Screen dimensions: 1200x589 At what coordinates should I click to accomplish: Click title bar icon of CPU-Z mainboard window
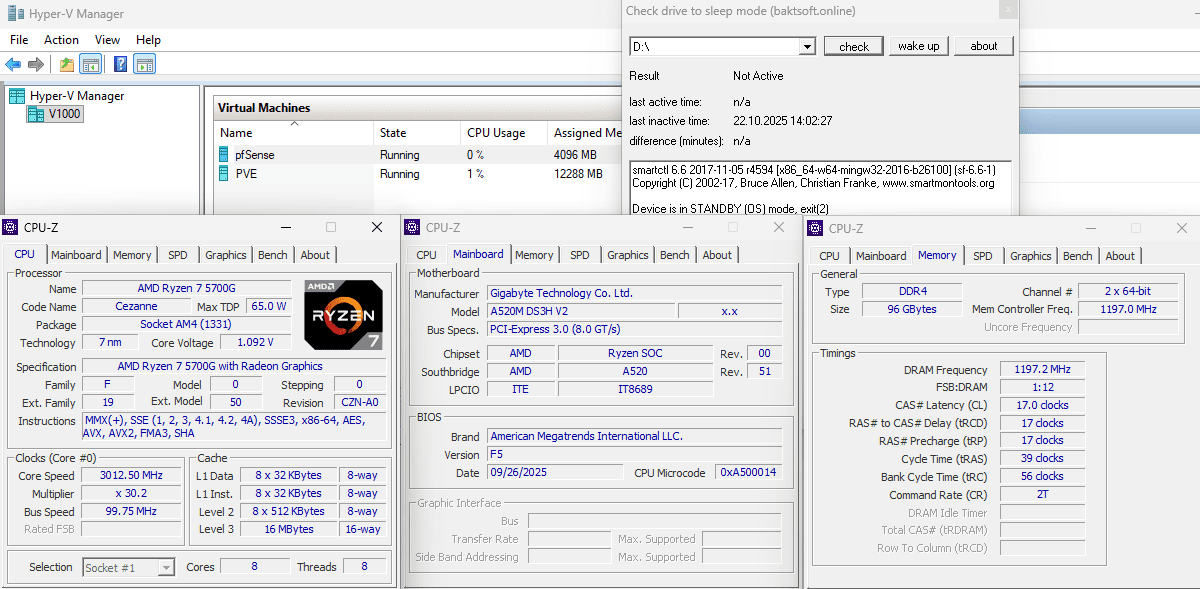click(x=412, y=228)
